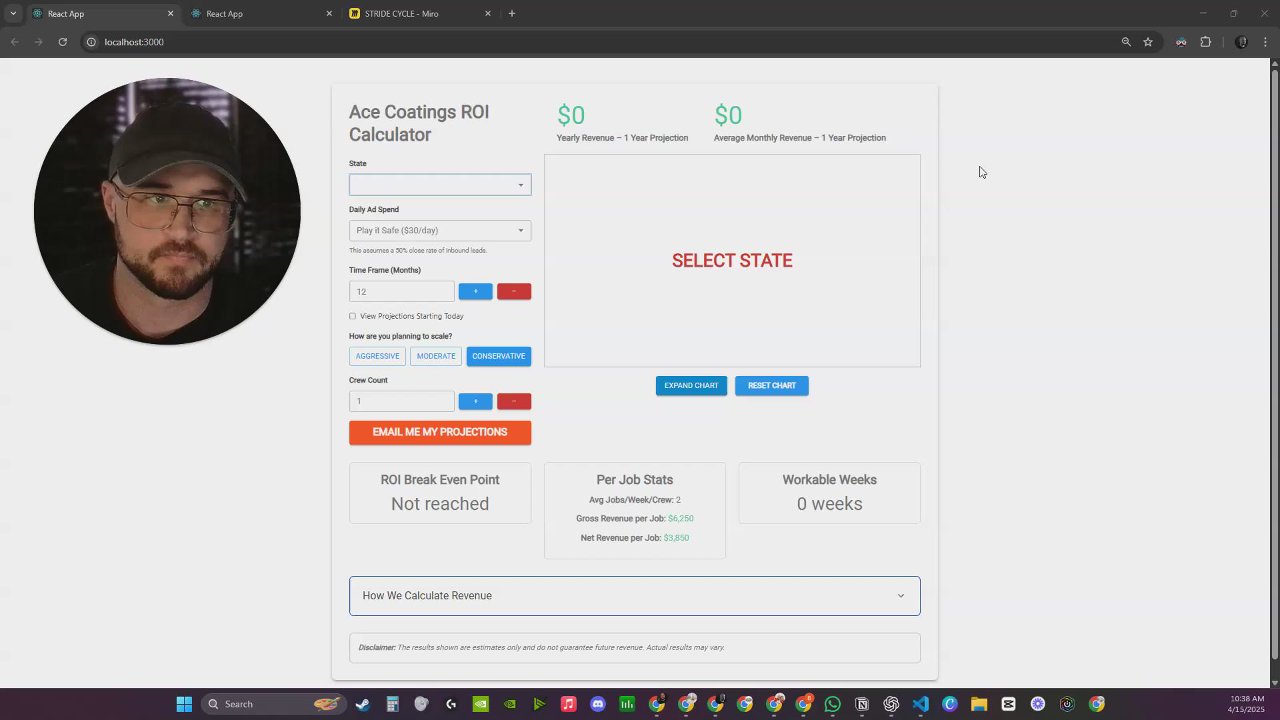Select the CONSERVATIVE scaling option

click(x=499, y=357)
